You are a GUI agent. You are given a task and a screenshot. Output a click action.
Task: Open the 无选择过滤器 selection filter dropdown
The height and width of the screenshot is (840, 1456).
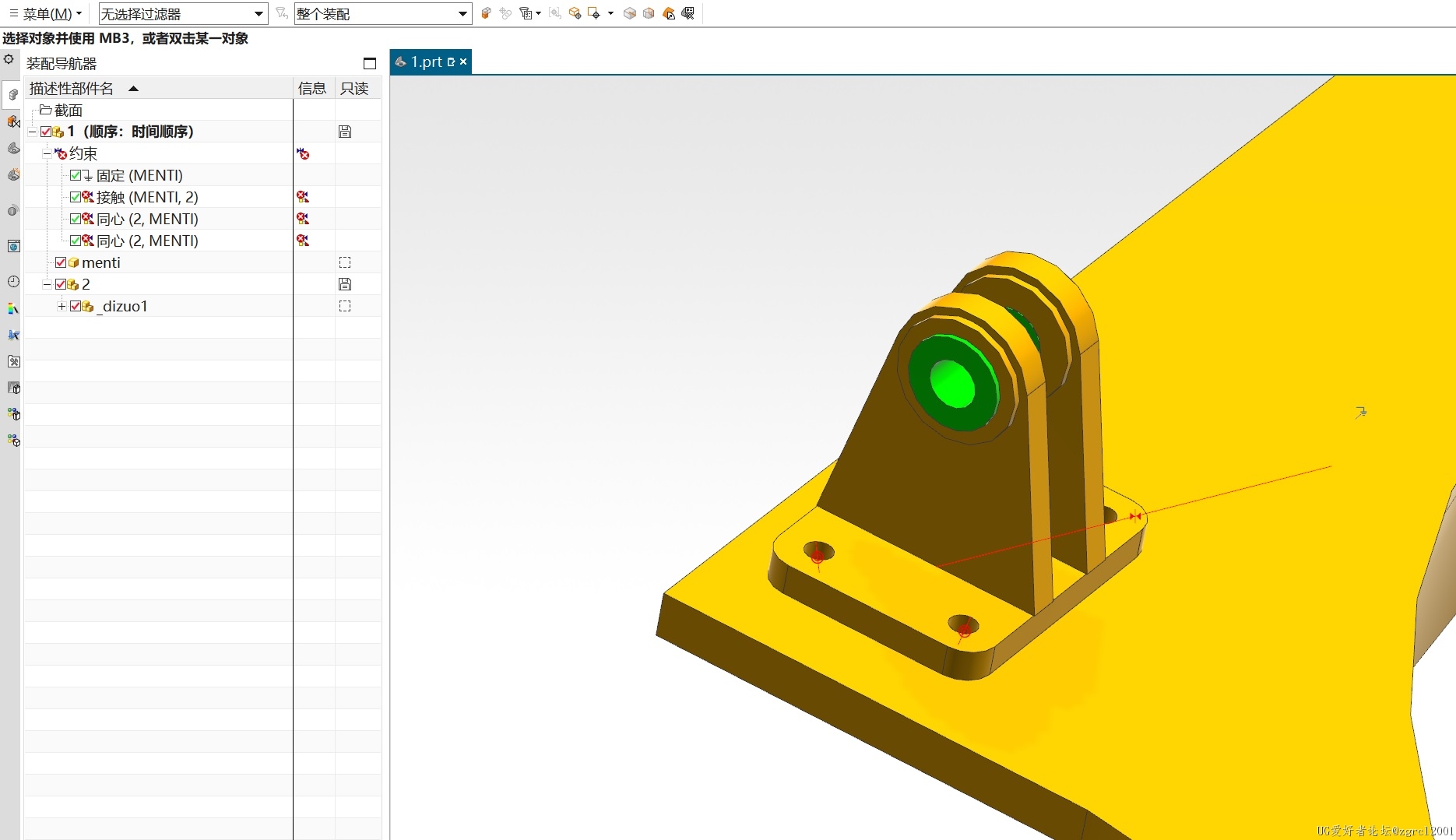tap(183, 13)
